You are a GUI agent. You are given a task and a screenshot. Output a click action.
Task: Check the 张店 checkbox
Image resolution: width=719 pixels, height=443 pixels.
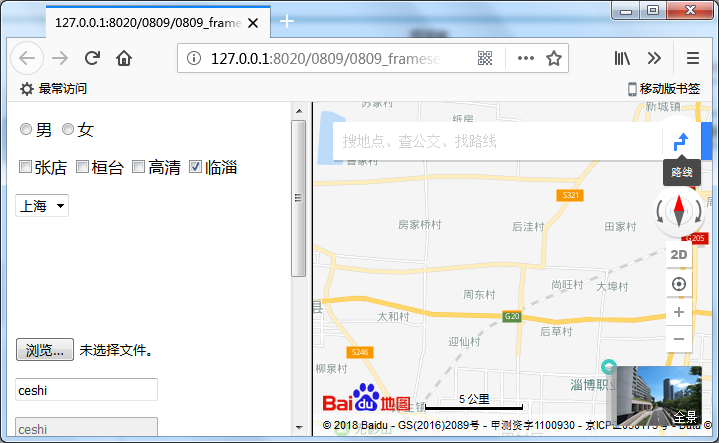coord(25,166)
